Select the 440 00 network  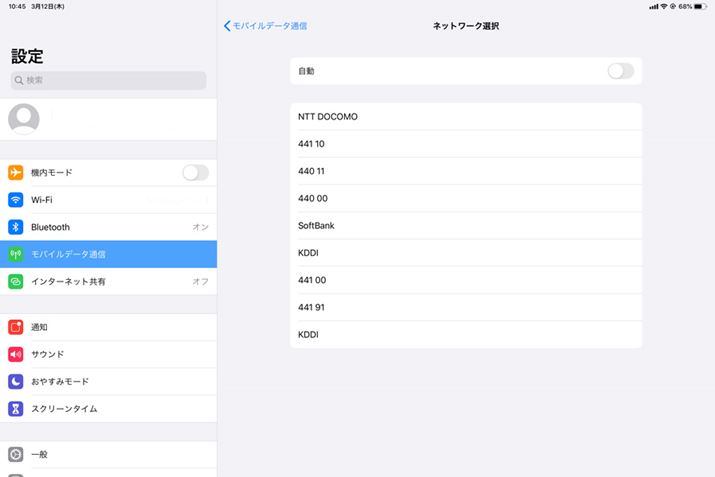point(466,198)
